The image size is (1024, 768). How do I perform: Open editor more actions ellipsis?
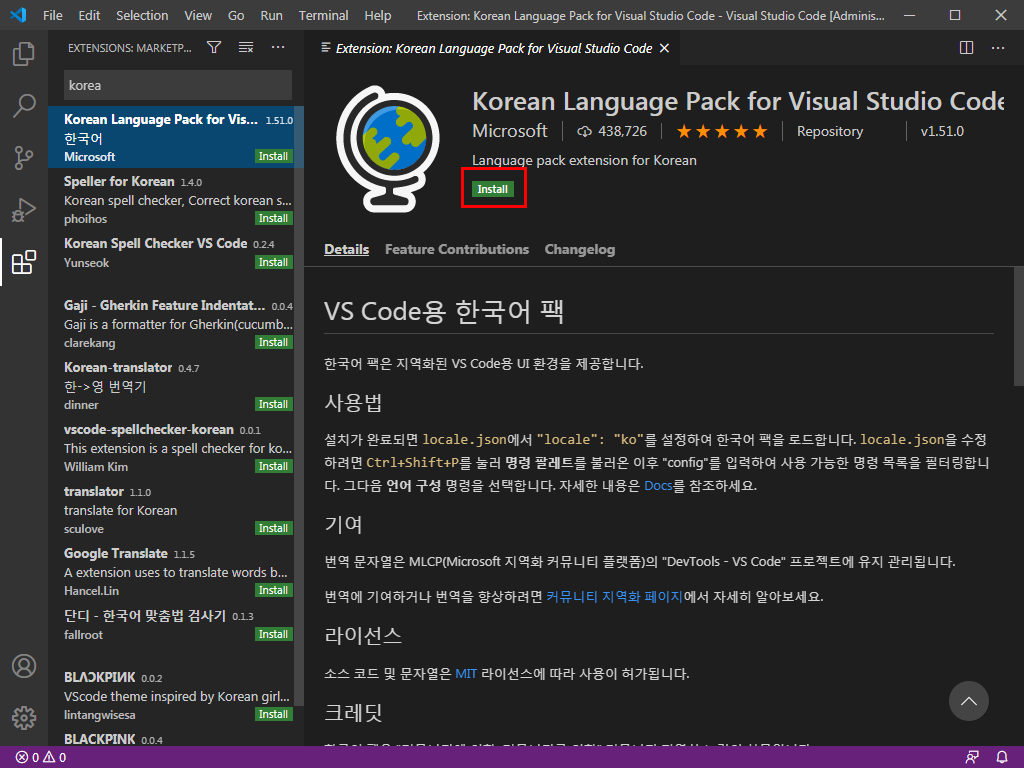tap(997, 48)
